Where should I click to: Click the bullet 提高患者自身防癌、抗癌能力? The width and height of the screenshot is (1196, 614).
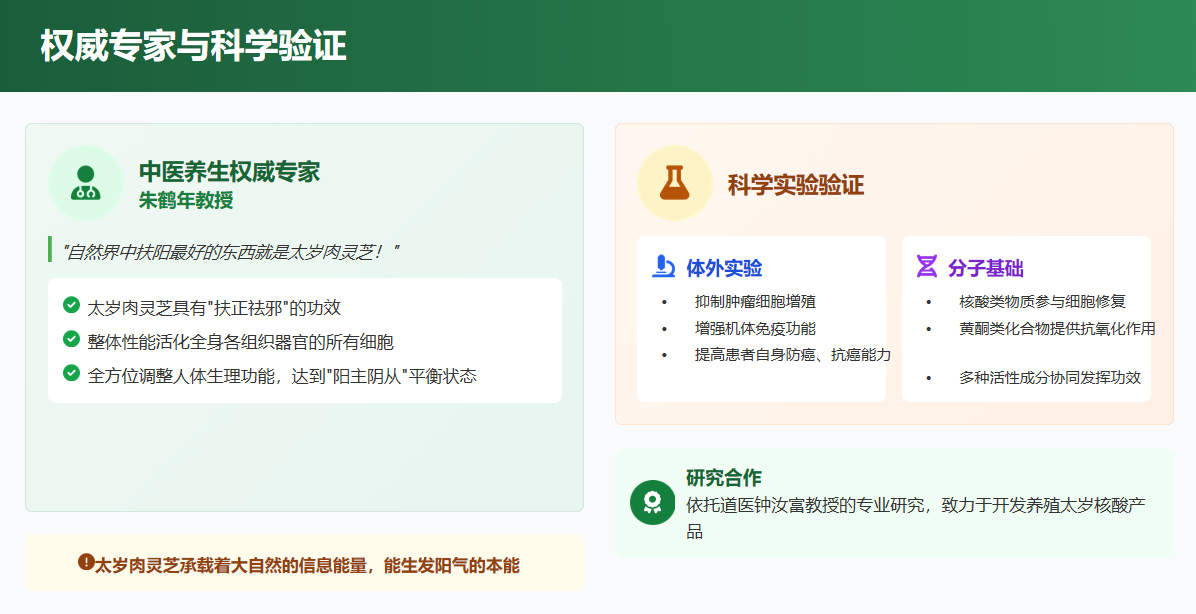(x=793, y=355)
